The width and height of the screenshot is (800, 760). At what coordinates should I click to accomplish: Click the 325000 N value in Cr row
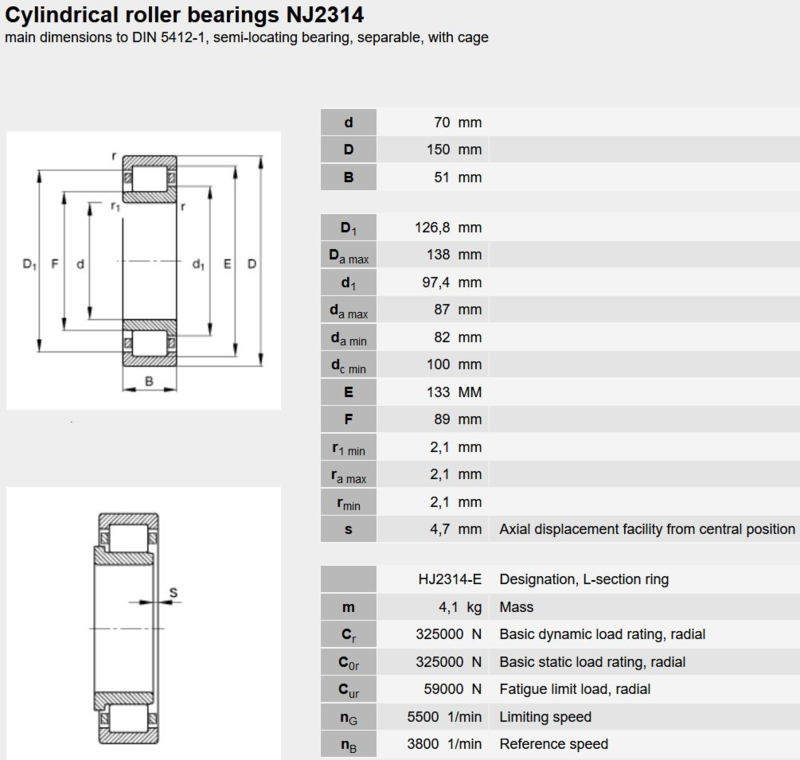tap(448, 634)
